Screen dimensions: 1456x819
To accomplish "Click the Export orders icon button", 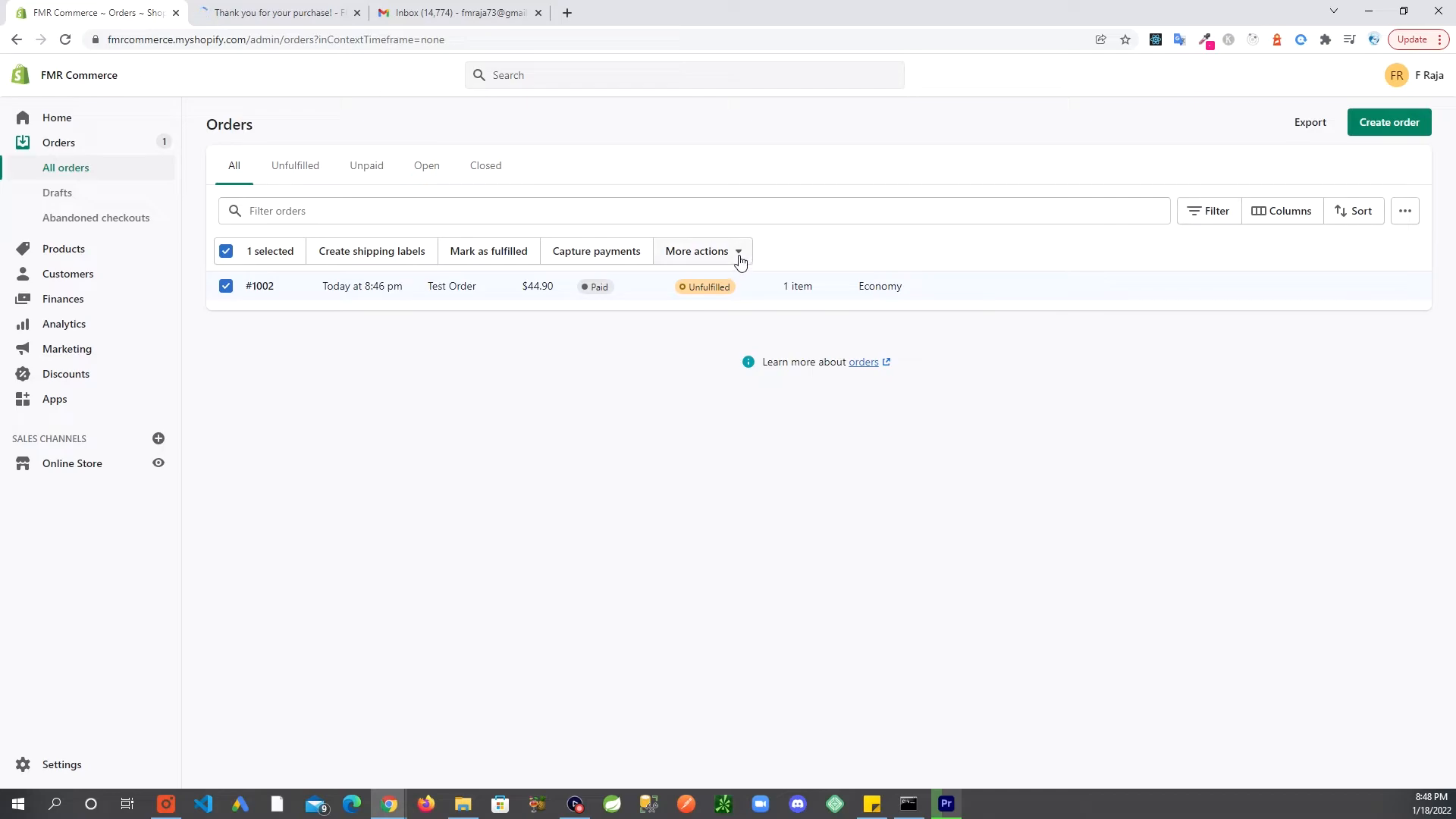I will 1310,122.
